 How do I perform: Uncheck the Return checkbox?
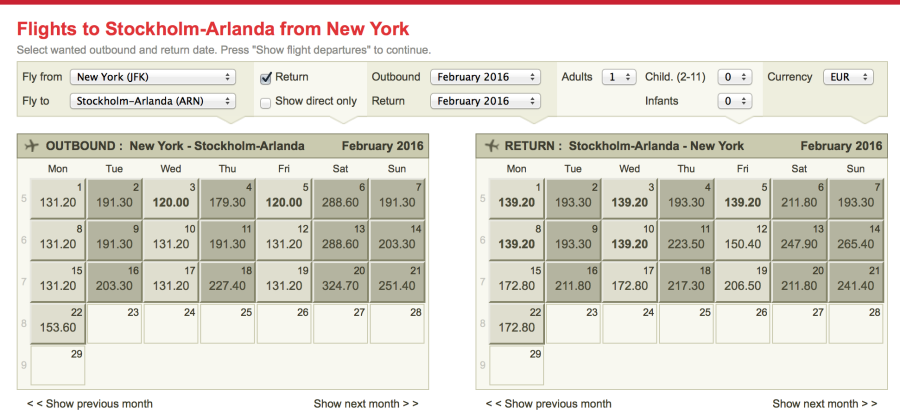[266, 77]
